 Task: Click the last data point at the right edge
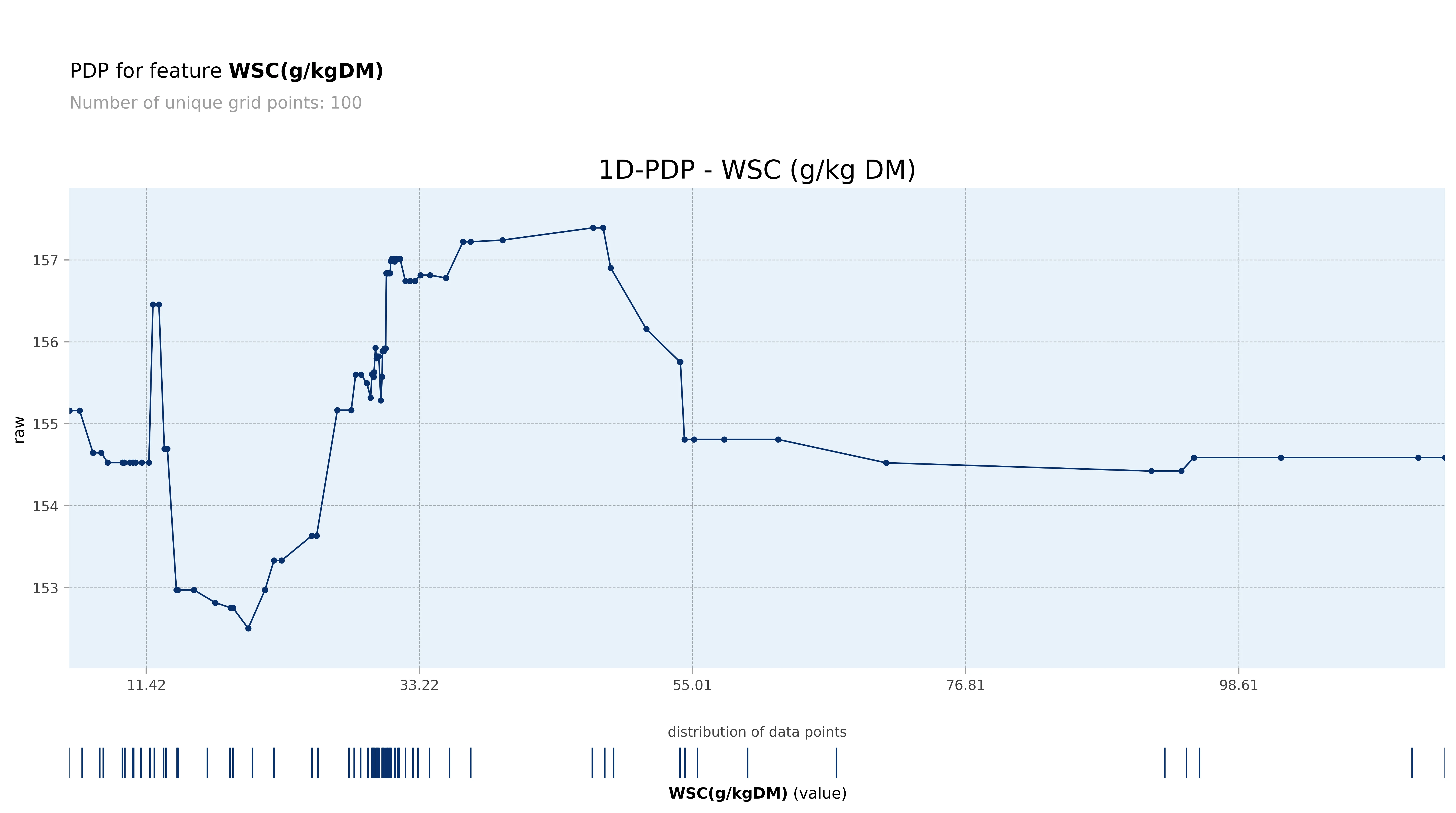[1444, 457]
